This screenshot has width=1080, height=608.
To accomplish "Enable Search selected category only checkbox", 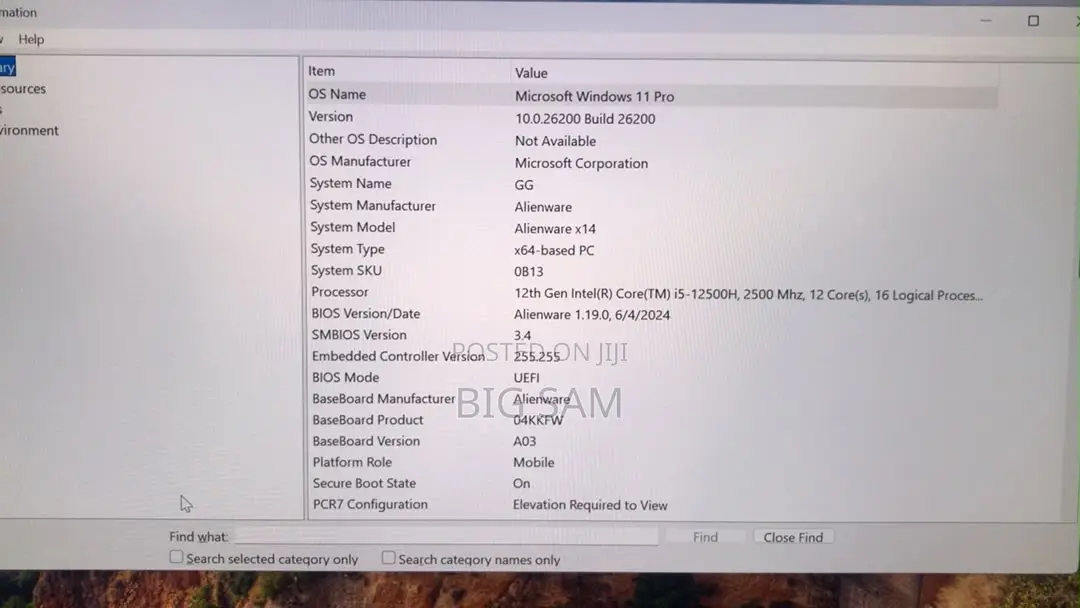I will click(176, 556).
